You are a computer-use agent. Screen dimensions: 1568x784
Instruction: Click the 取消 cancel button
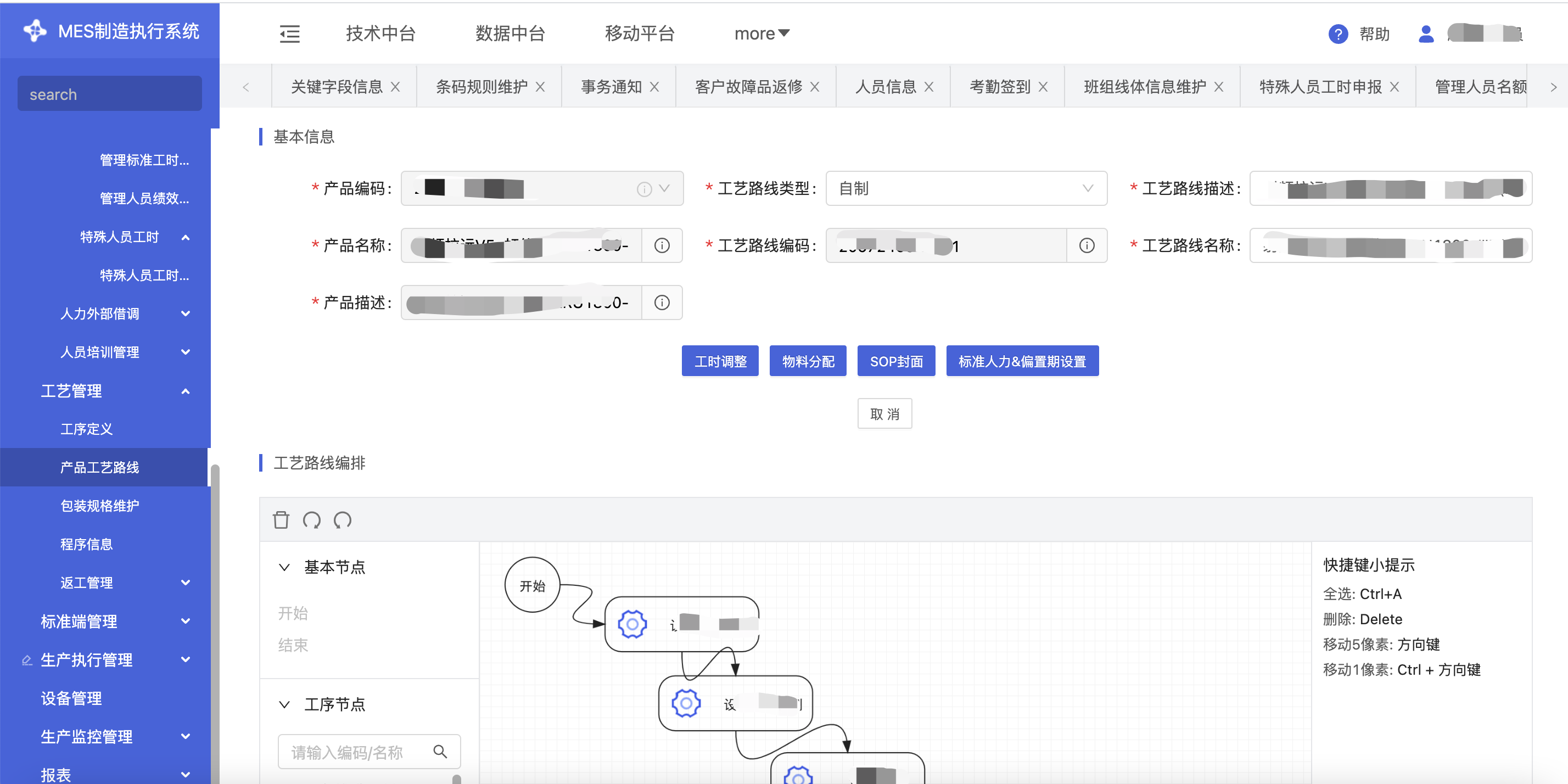(884, 414)
